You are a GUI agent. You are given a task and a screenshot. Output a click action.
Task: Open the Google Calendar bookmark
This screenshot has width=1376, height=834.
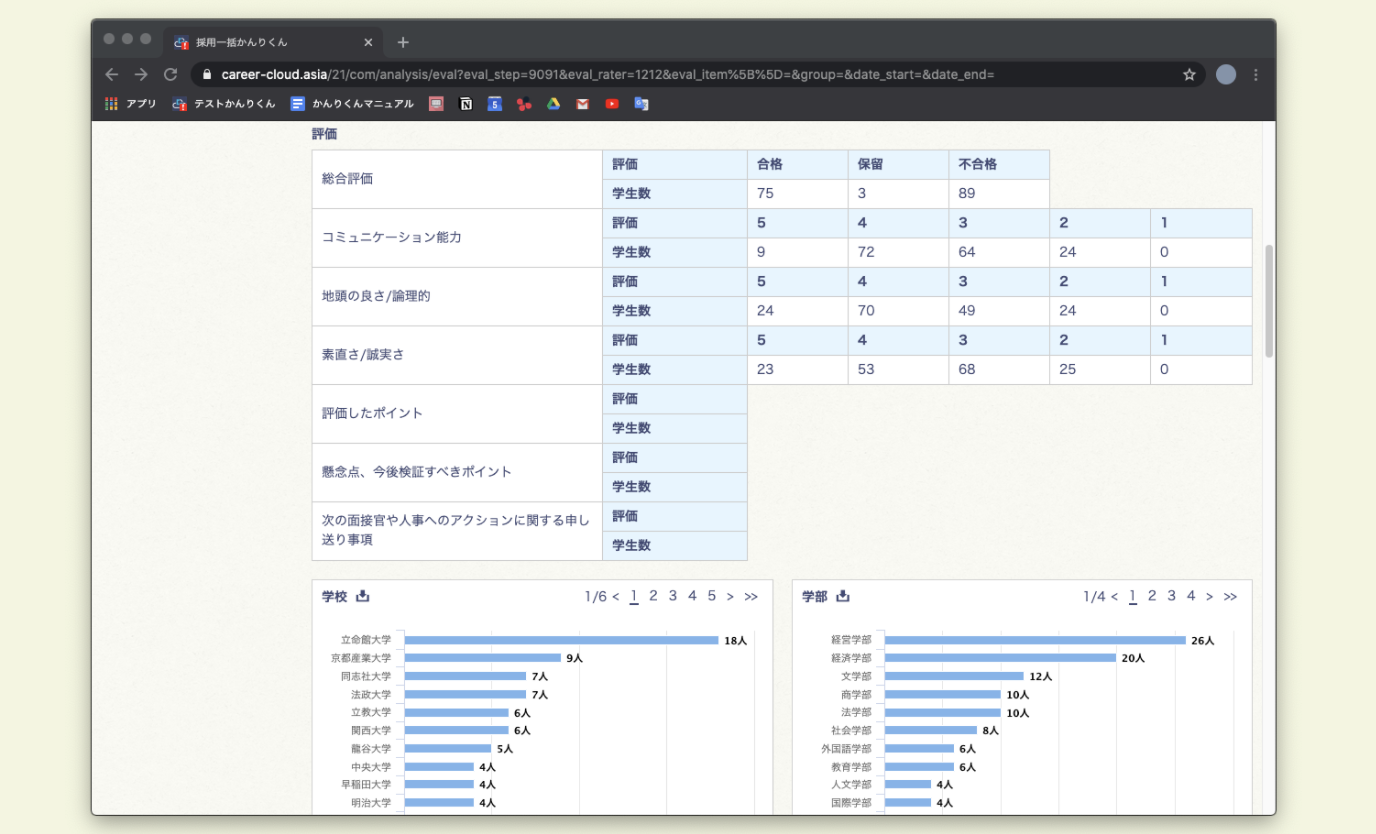[x=494, y=103]
